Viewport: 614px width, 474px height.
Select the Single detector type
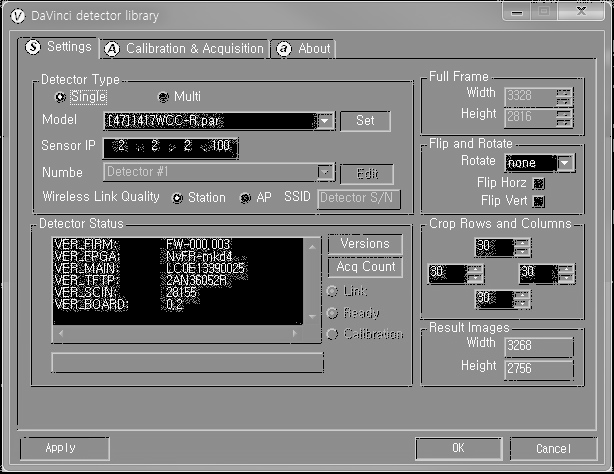[60, 97]
